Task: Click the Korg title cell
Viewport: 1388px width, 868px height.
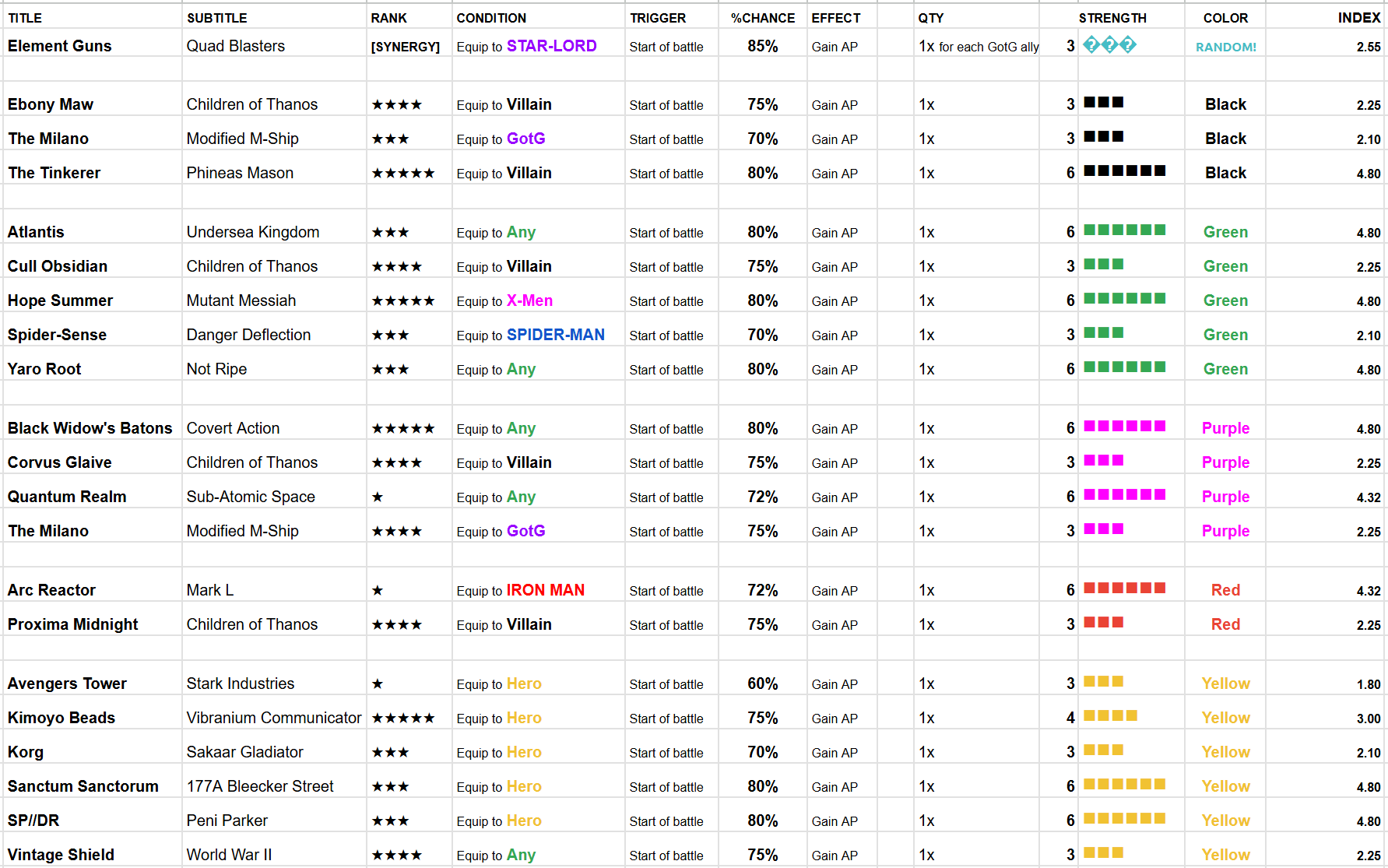Action: pos(26,752)
